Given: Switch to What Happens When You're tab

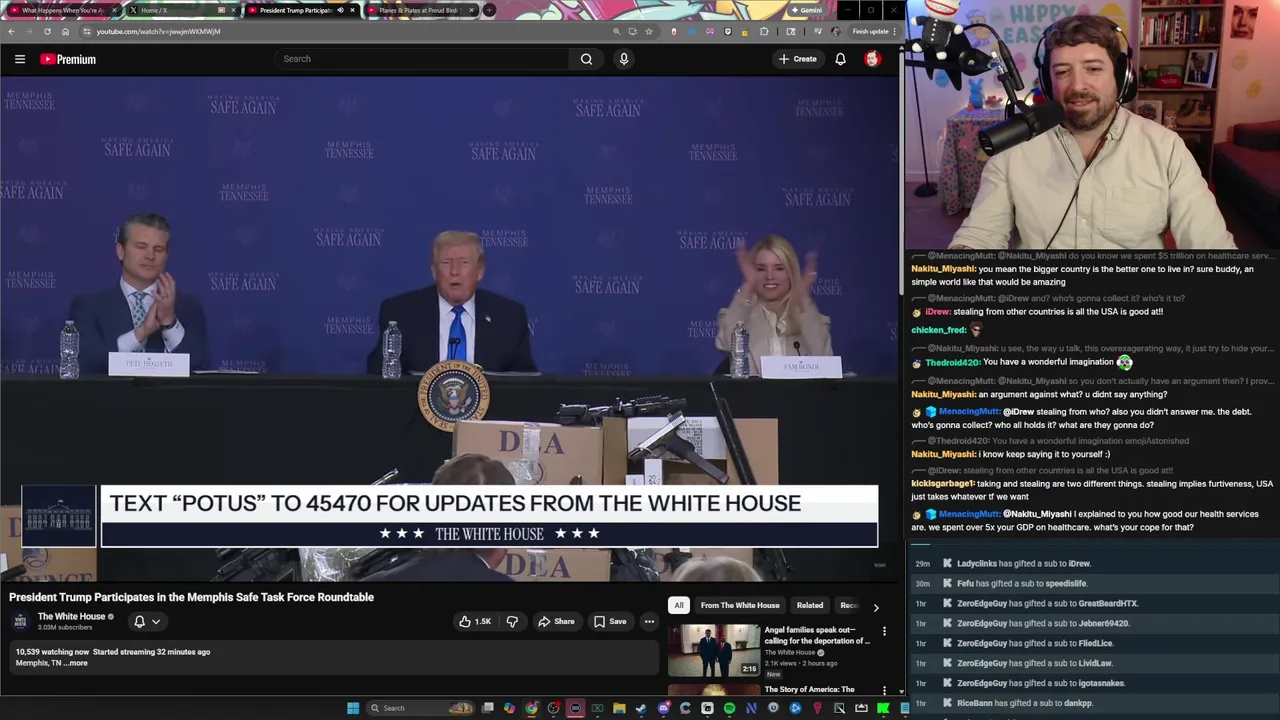Looking at the screenshot, I should tap(62, 10).
